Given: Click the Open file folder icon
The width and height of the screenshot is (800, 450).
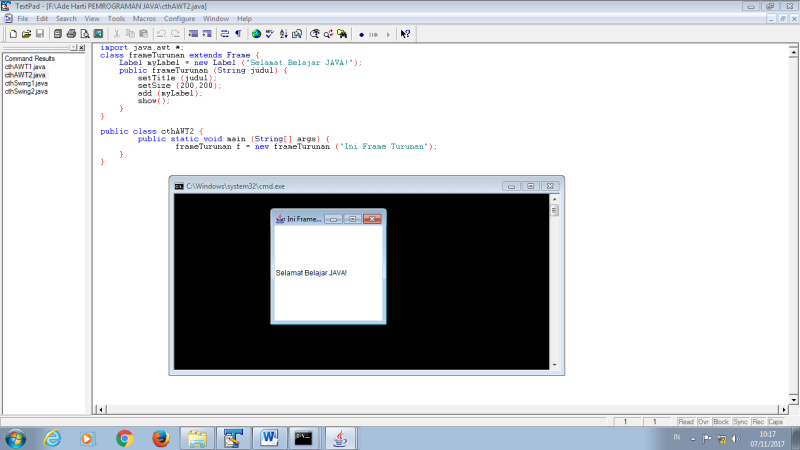Looking at the screenshot, I should [27, 34].
